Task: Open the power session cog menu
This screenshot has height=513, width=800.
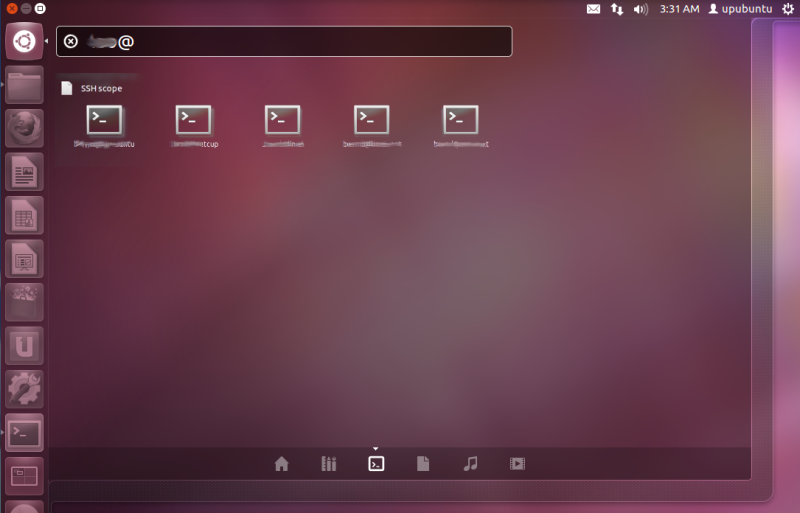Action: 788,9
